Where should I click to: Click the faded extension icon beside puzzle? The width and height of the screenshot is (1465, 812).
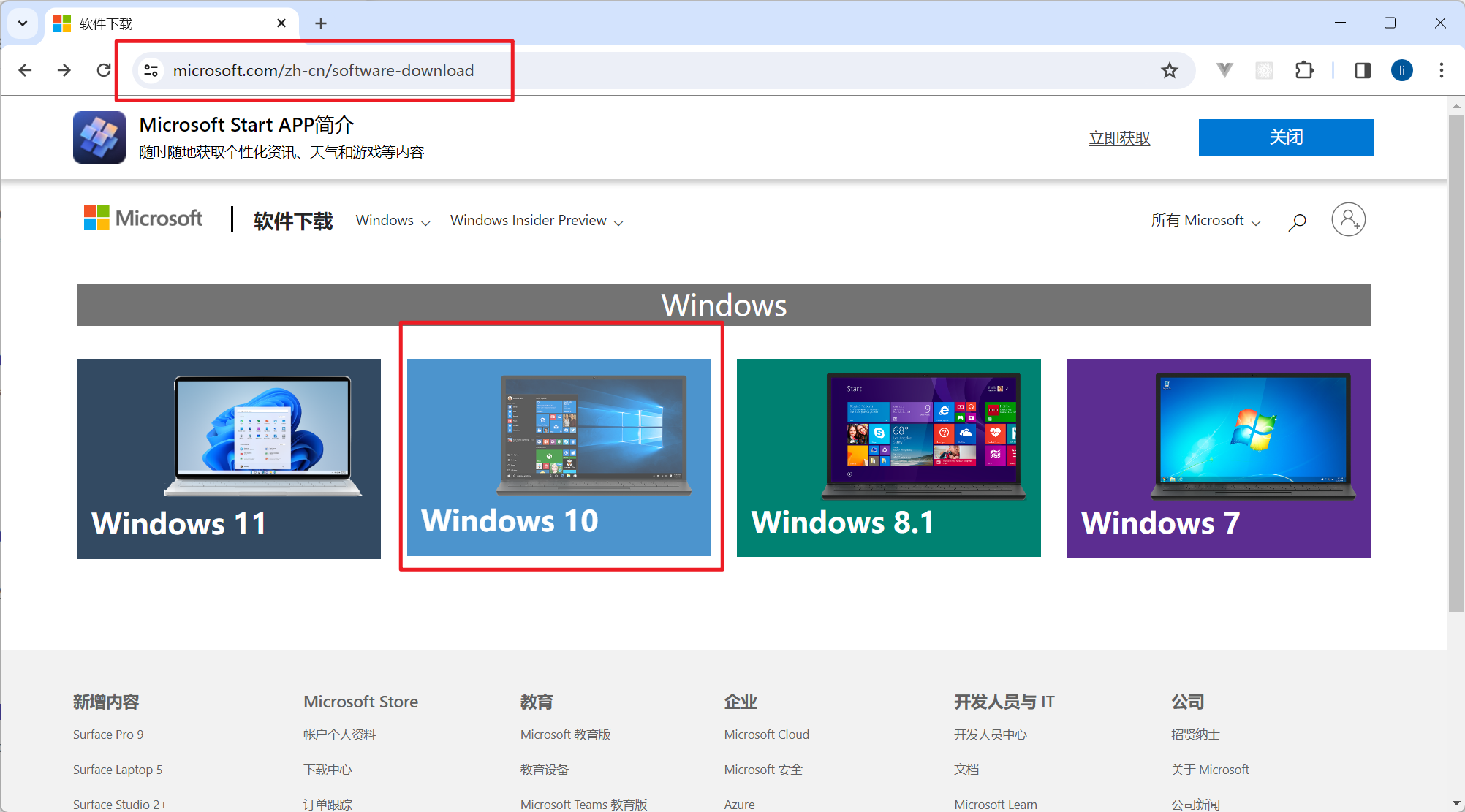1264,70
